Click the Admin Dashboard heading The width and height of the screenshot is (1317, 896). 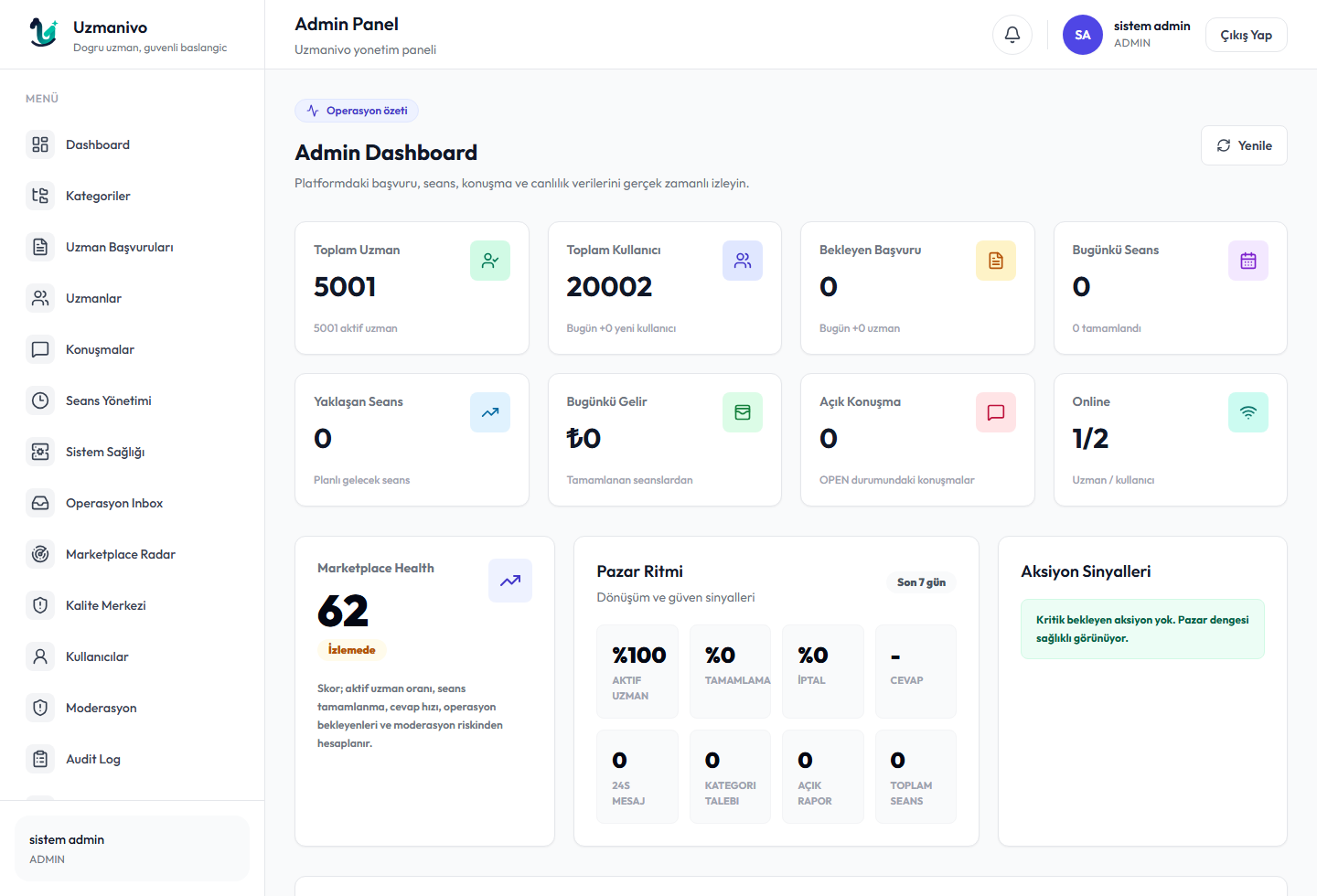[x=386, y=153]
